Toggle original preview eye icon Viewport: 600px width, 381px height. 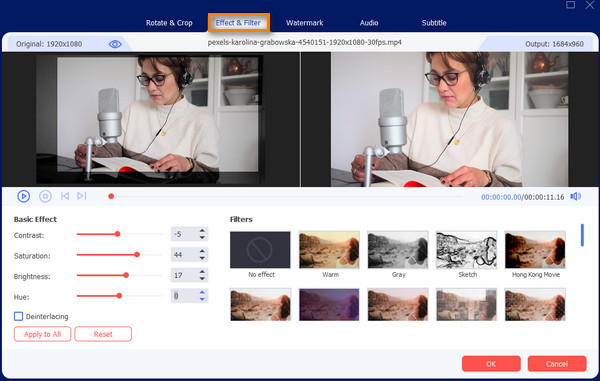pyautogui.click(x=115, y=44)
